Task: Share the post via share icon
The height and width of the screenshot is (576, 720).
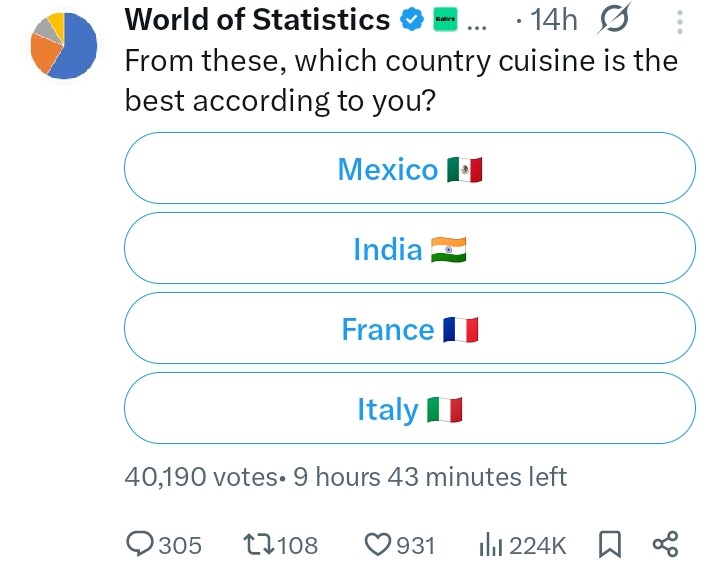Action: 665,544
